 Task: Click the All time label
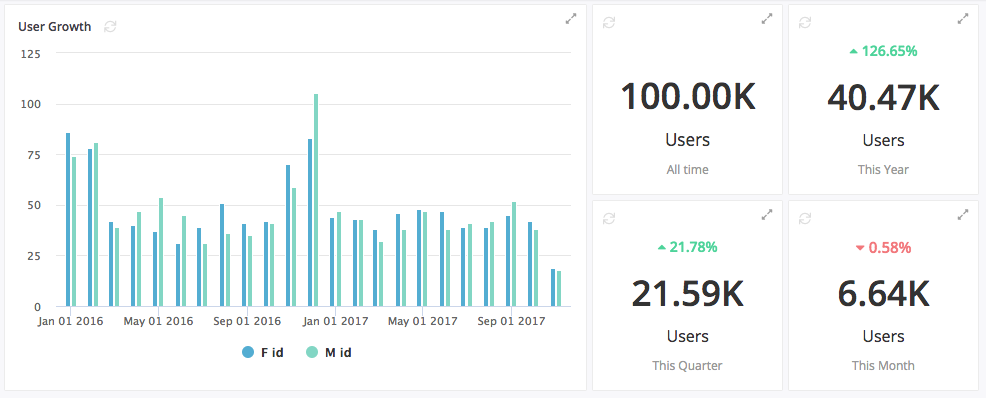[687, 169]
